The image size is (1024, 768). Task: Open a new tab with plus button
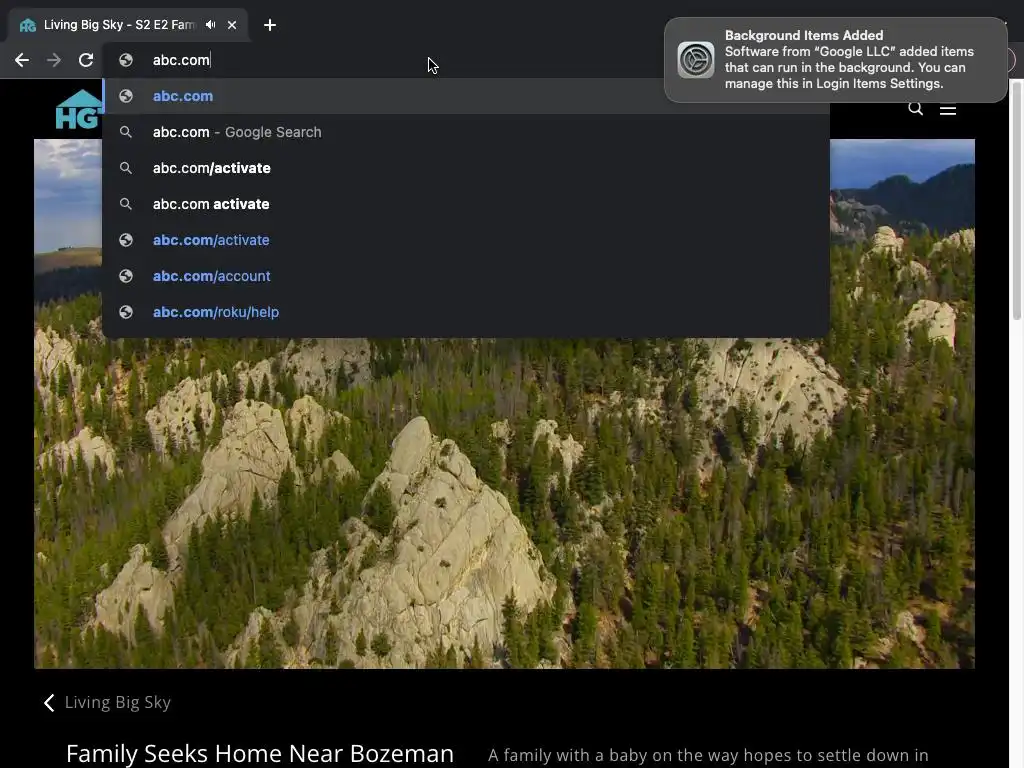pyautogui.click(x=270, y=25)
